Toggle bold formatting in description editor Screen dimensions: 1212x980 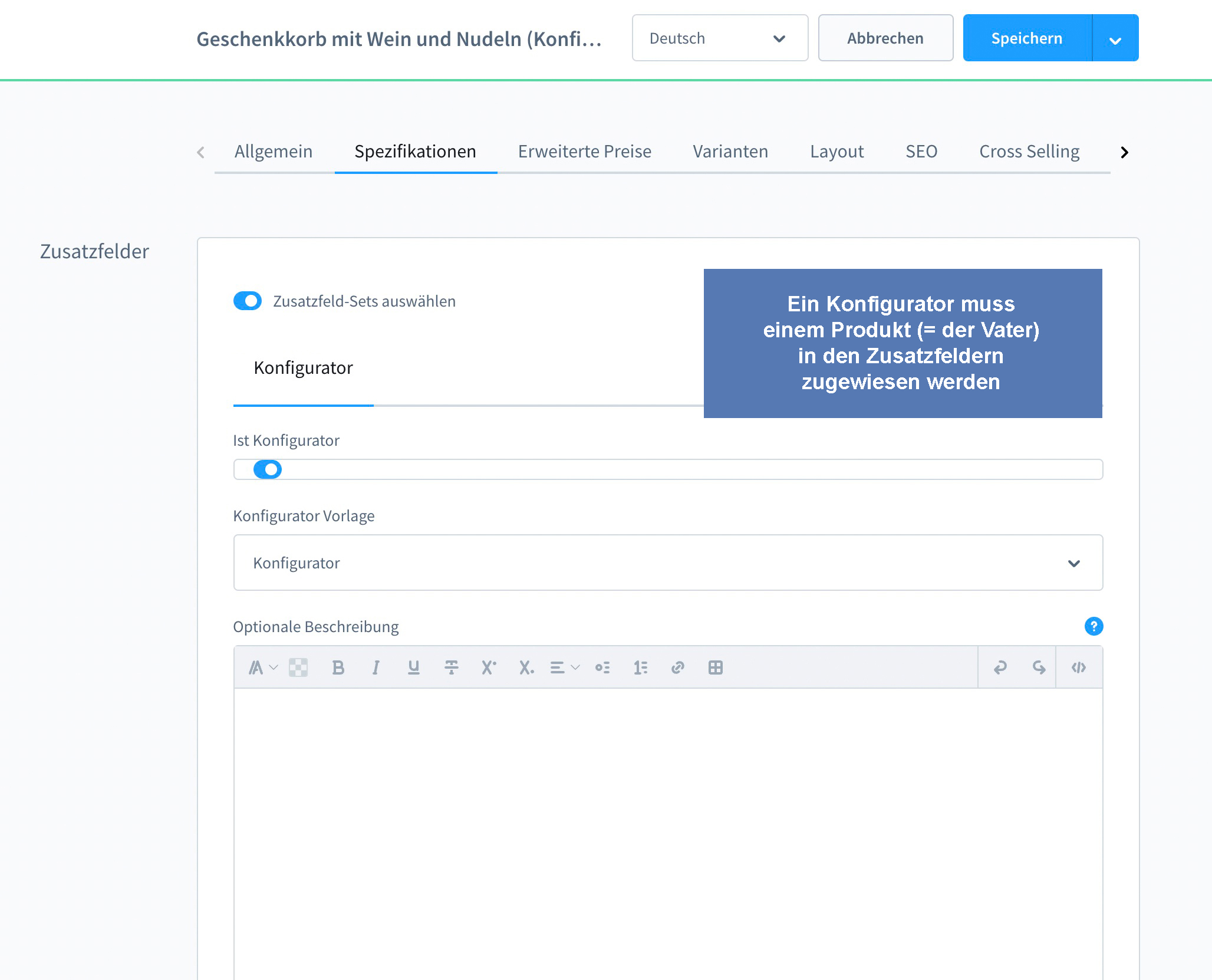[338, 667]
